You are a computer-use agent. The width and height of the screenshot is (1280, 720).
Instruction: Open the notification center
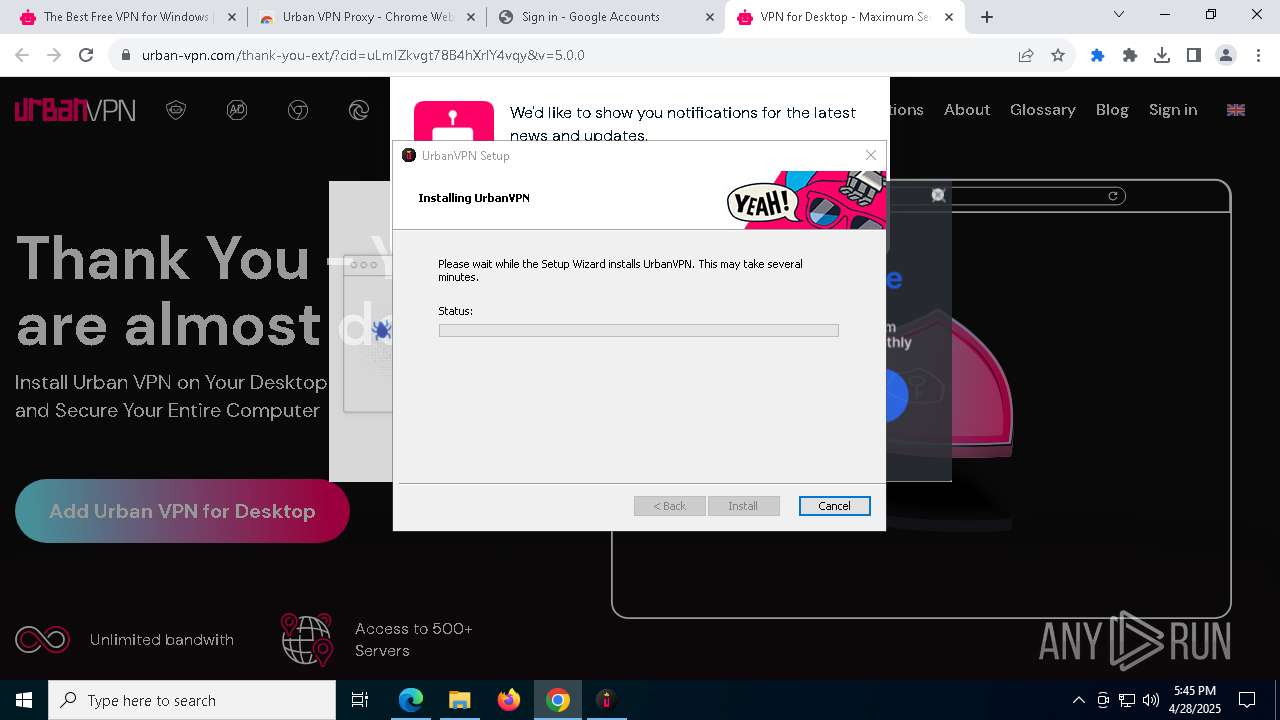tap(1247, 700)
